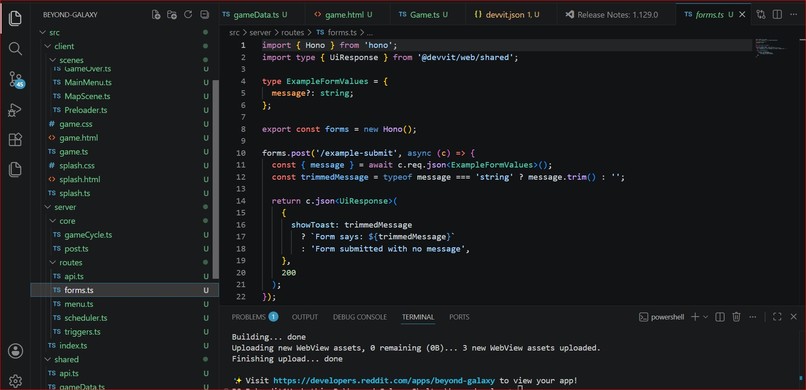Click the routes breadcrumb segment
The image size is (806, 390).
point(292,32)
